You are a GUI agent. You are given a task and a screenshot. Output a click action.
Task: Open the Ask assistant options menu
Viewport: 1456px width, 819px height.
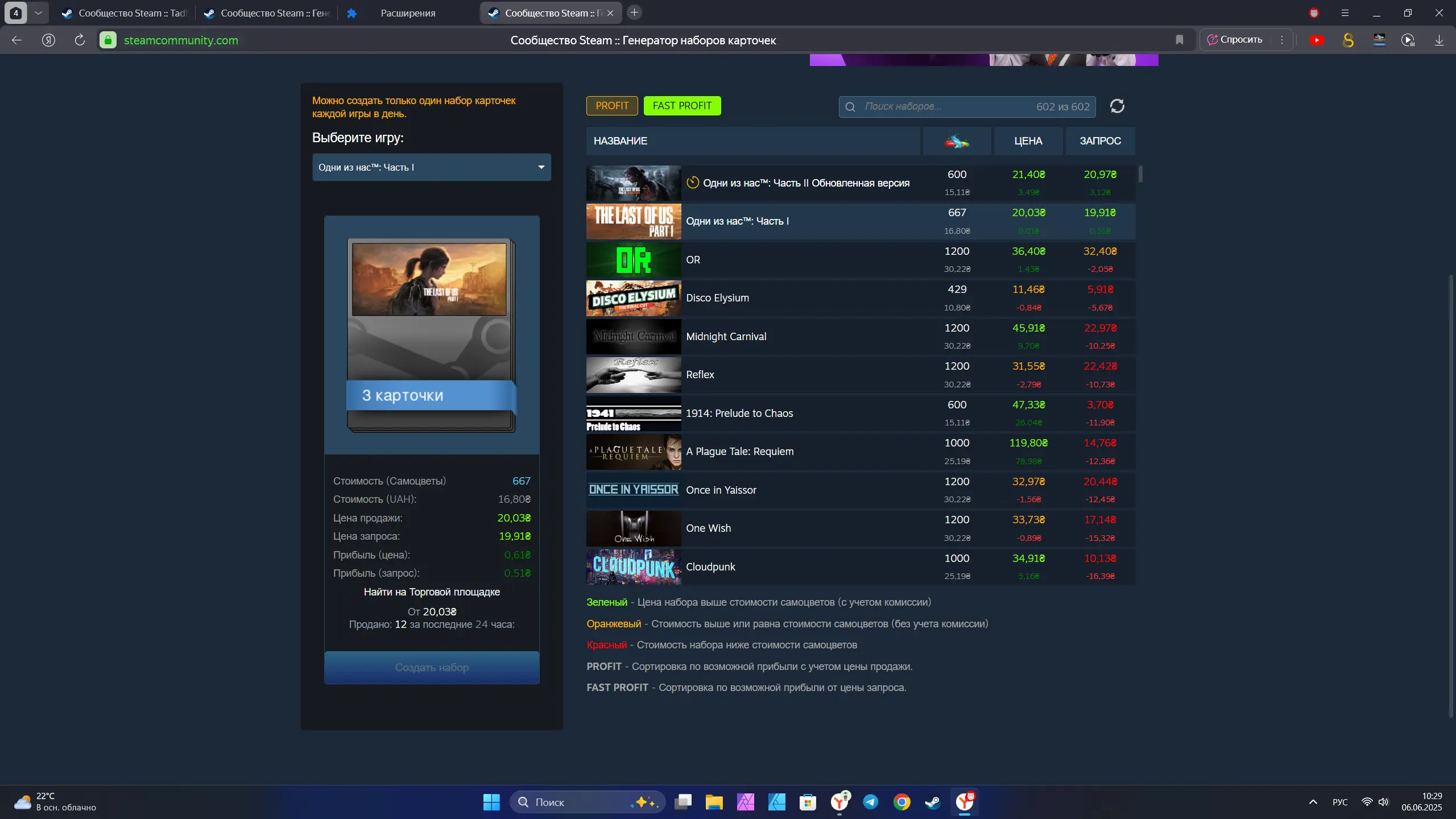coord(1282,40)
